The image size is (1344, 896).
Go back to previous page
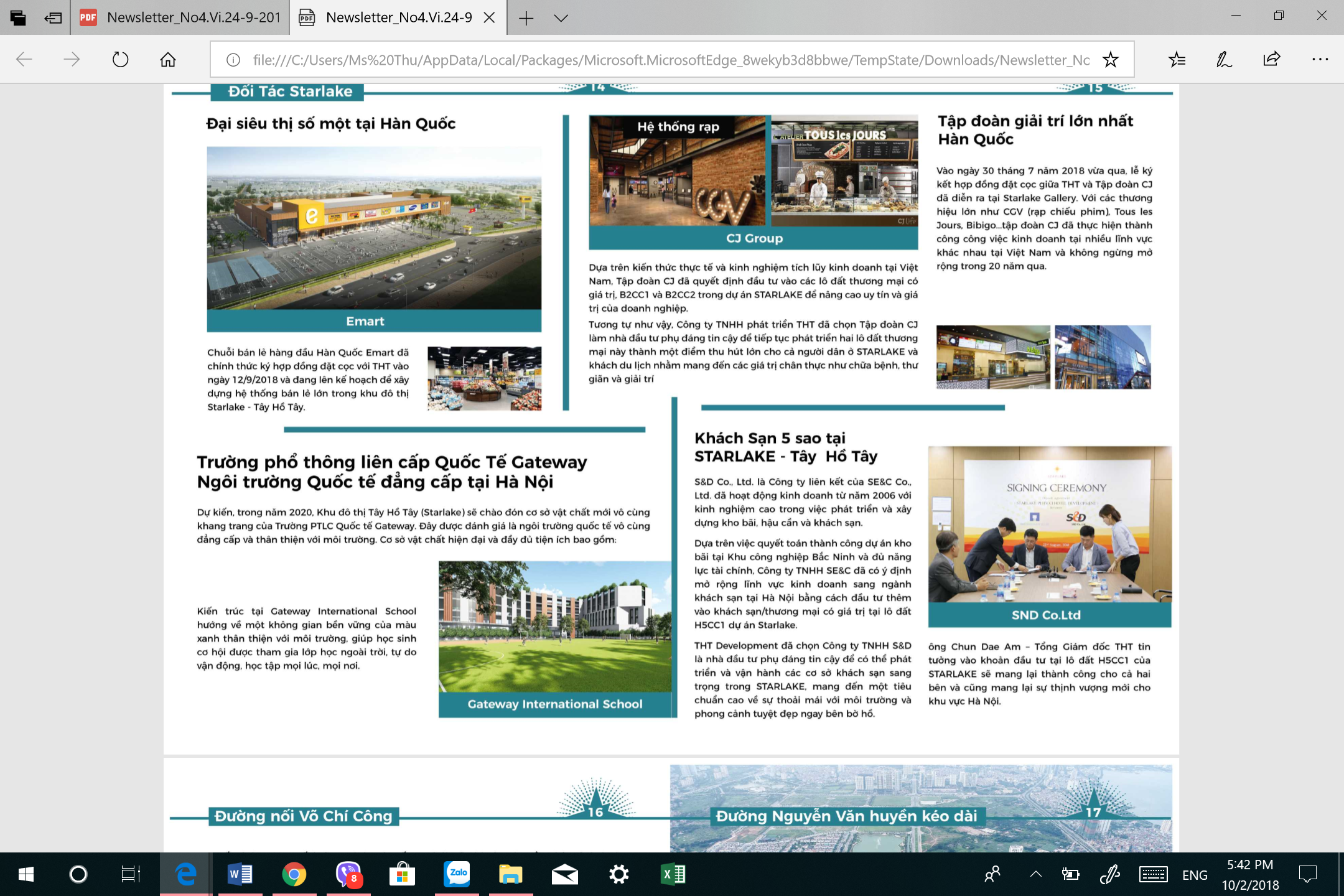click(24, 59)
